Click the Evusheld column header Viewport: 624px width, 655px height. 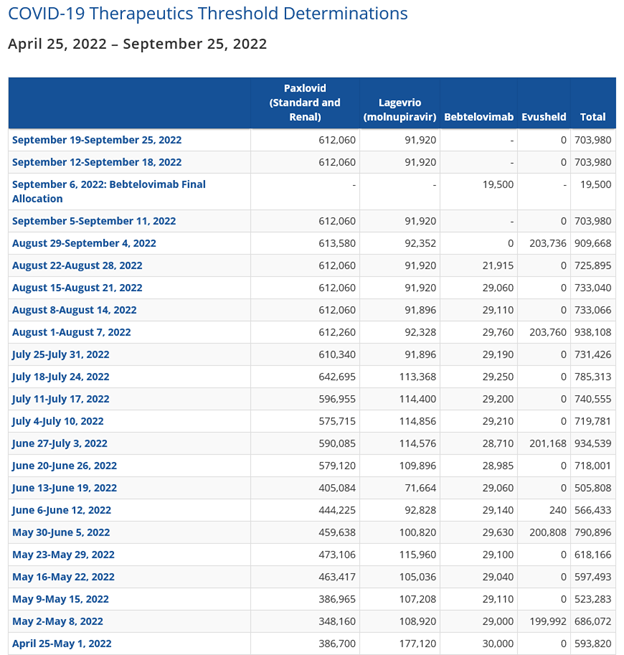tap(544, 117)
